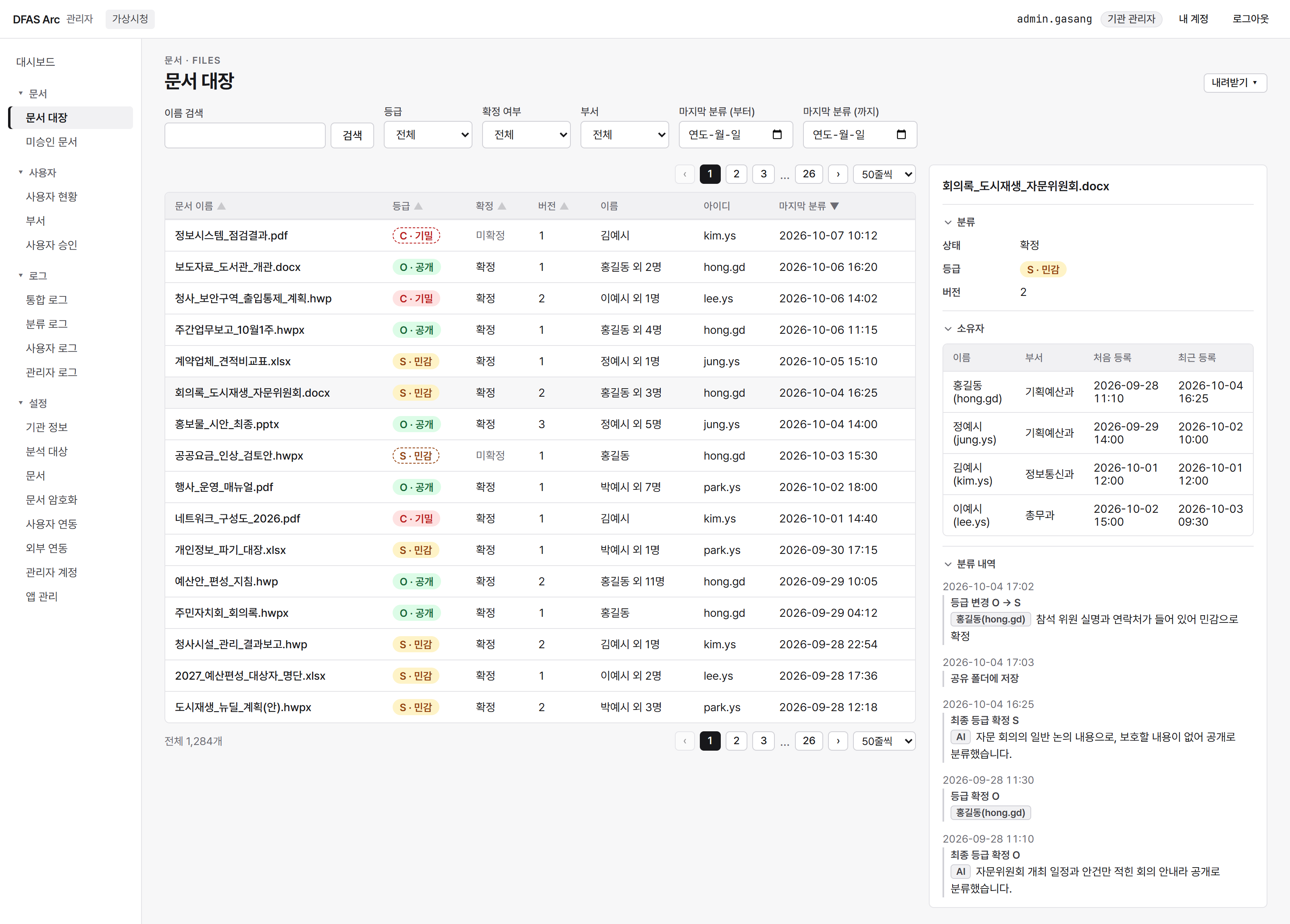
Task: Open the 등급 filter dropdown
Action: [428, 135]
